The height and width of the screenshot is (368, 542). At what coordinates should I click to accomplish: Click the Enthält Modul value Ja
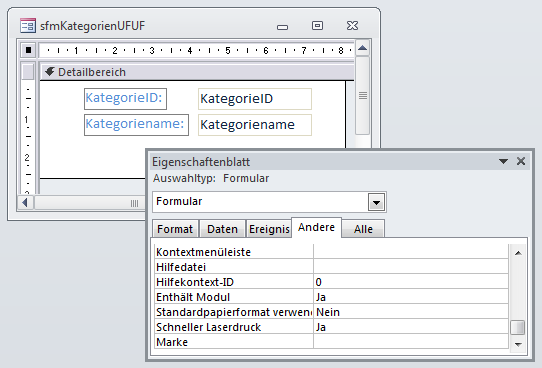(x=411, y=297)
